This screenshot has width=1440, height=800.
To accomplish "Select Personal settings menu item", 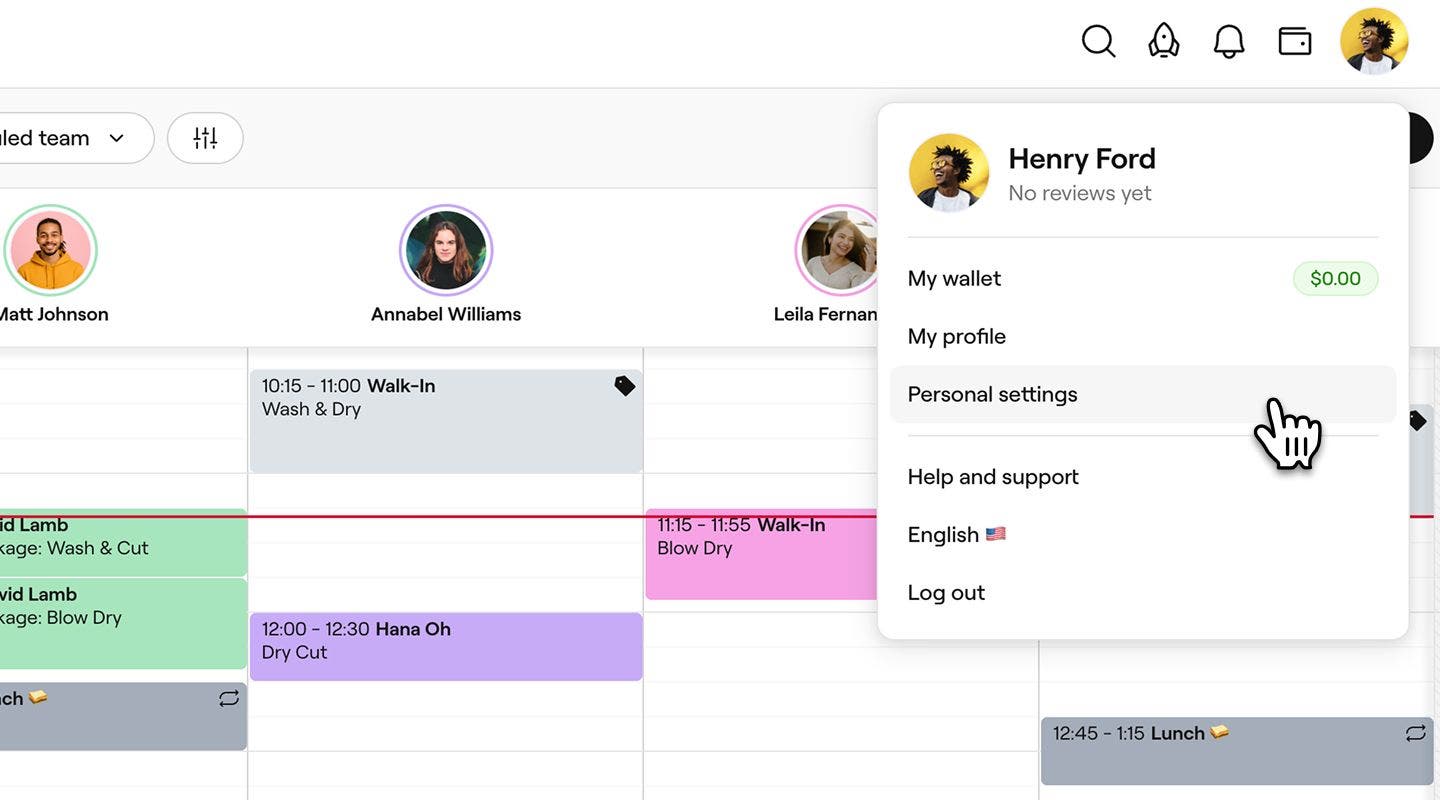I will tap(992, 395).
